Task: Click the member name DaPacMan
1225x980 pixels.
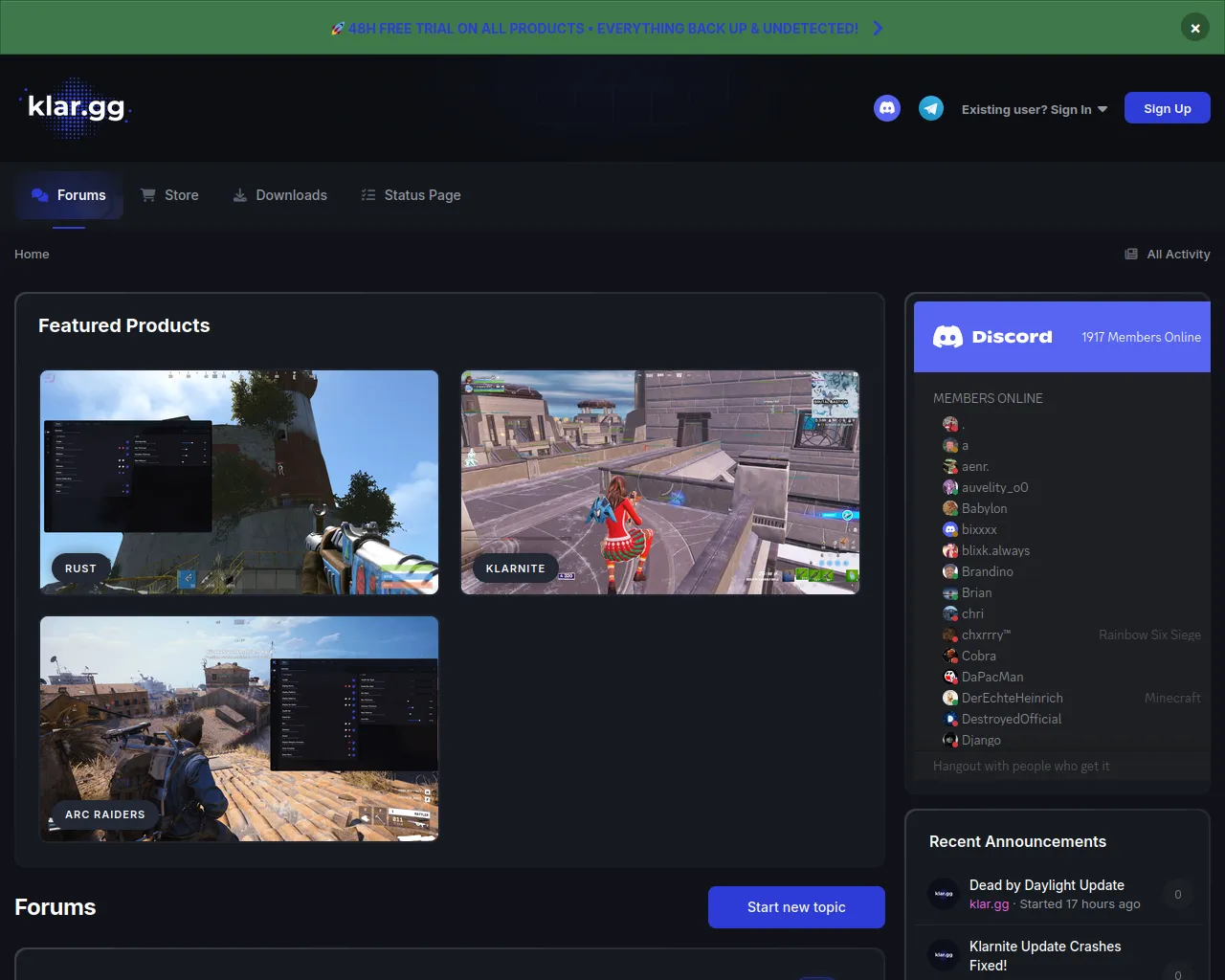Action: (x=992, y=677)
